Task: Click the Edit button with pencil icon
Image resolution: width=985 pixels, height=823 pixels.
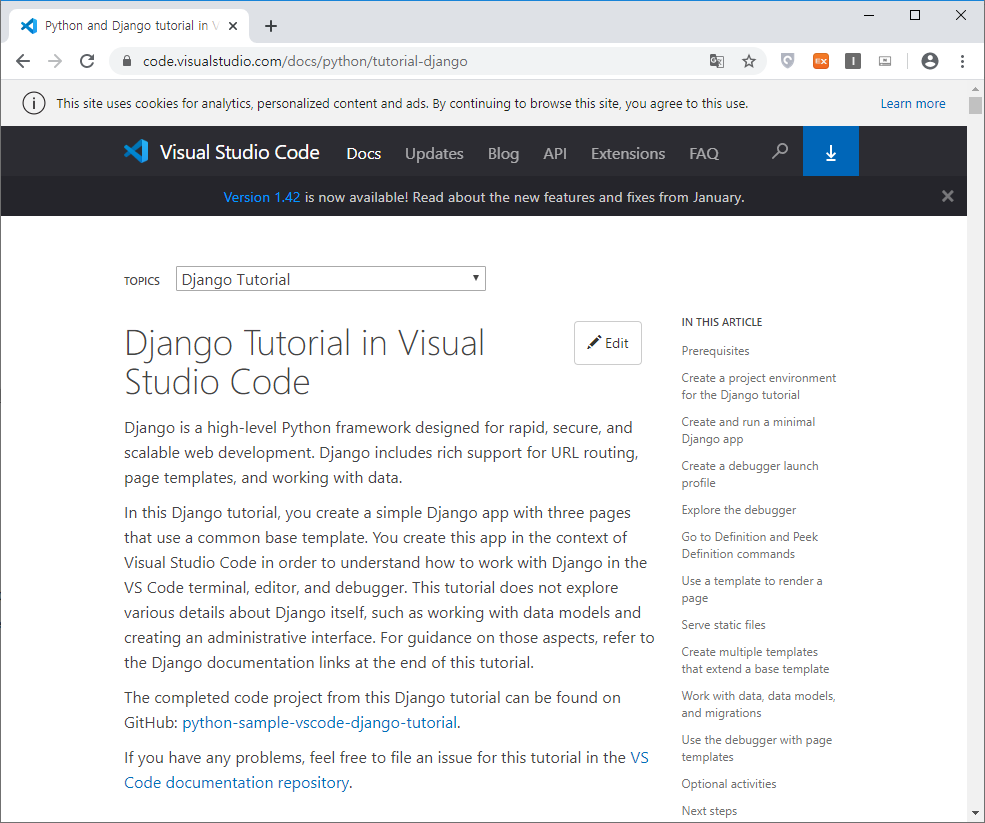Action: pos(607,343)
